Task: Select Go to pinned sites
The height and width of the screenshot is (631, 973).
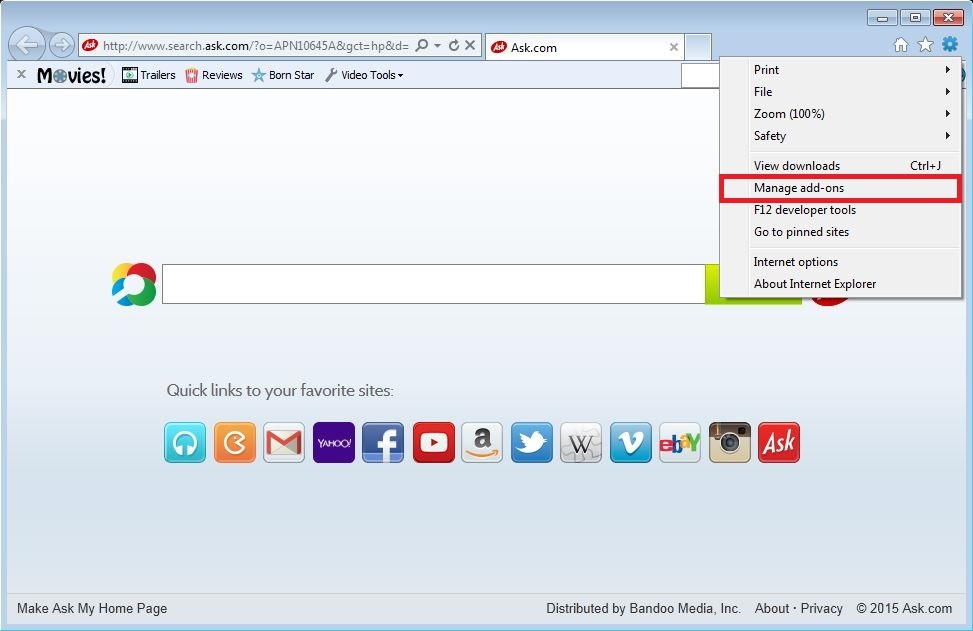Action: 841,232
